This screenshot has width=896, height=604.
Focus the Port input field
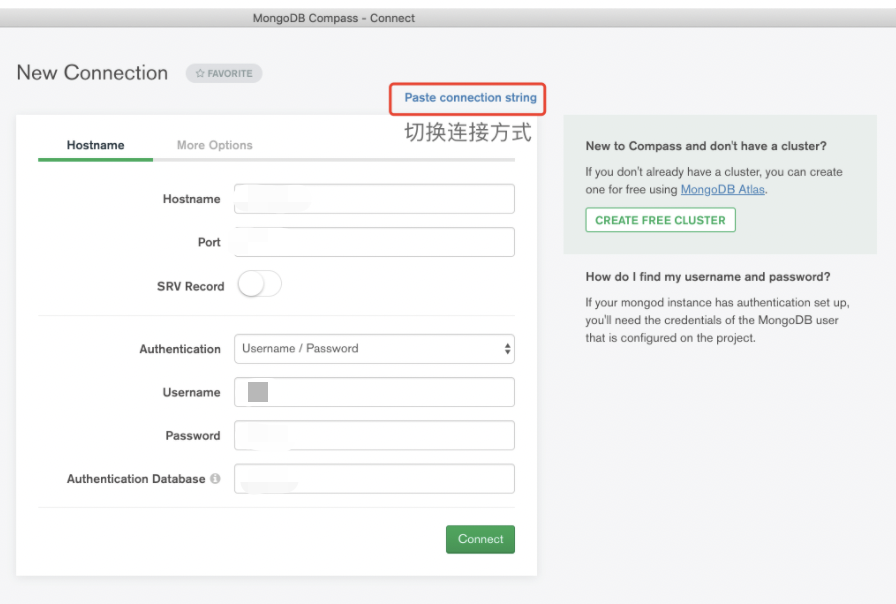(x=374, y=242)
